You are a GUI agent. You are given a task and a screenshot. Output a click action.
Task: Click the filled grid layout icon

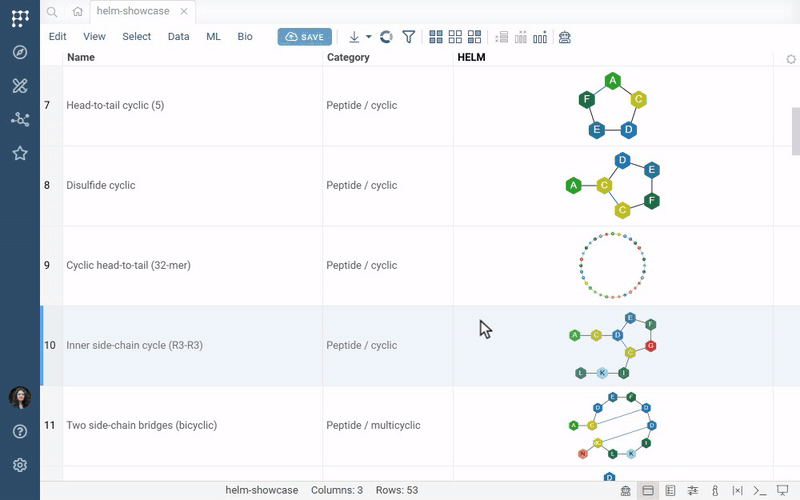click(436, 37)
